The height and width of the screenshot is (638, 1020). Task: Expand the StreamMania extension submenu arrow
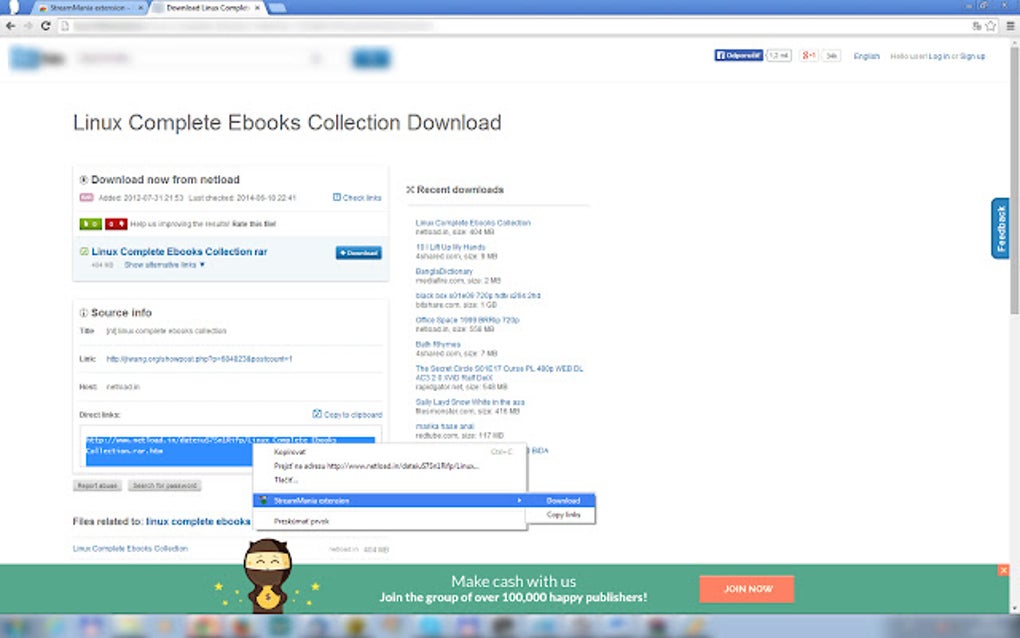tap(517, 499)
